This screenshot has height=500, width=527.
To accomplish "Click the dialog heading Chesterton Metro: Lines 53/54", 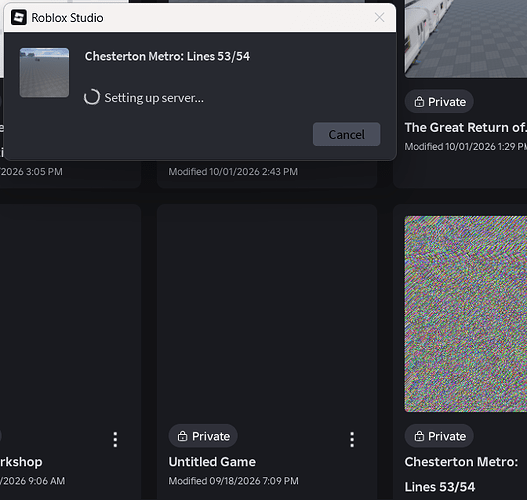I will (x=167, y=56).
